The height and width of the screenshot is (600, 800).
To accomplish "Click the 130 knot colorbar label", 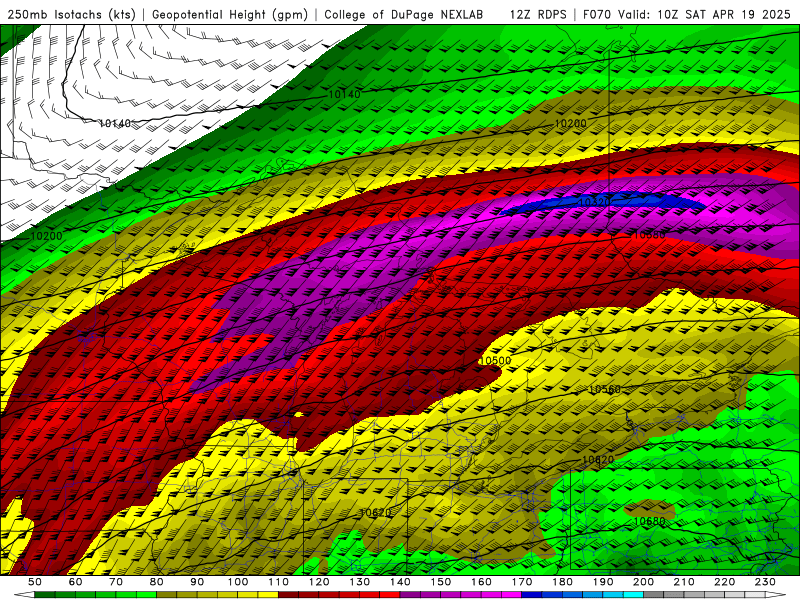I will (359, 582).
